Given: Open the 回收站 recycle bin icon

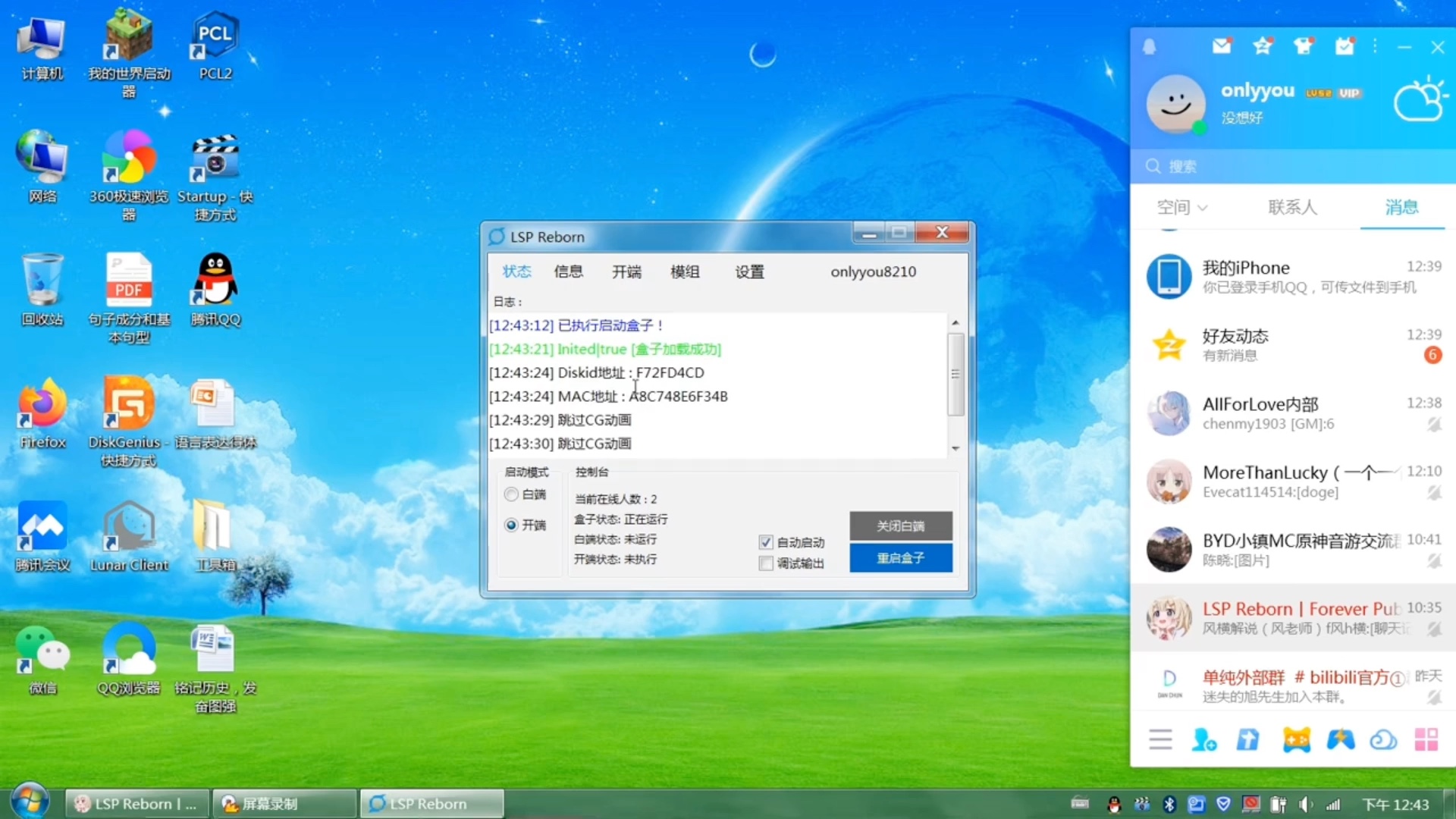Looking at the screenshot, I should pyautogui.click(x=42, y=290).
